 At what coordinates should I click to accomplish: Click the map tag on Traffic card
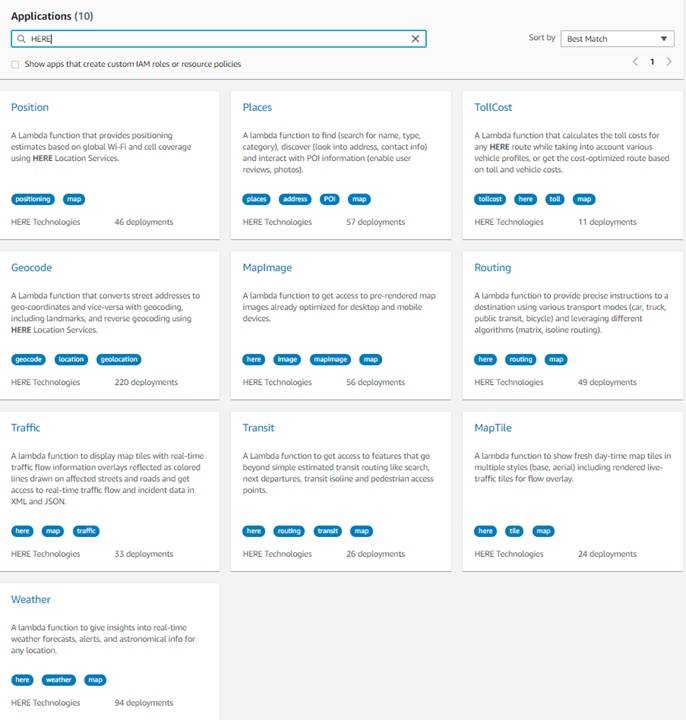point(53,531)
